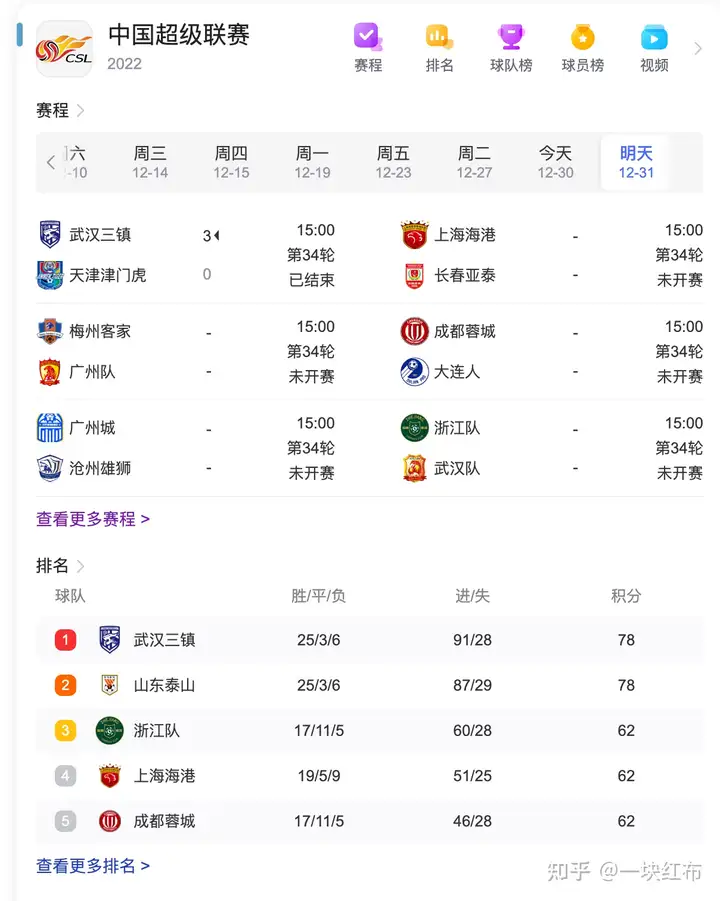Click the 梅州客家 team badge
This screenshot has height=901, width=720.
coord(50,331)
